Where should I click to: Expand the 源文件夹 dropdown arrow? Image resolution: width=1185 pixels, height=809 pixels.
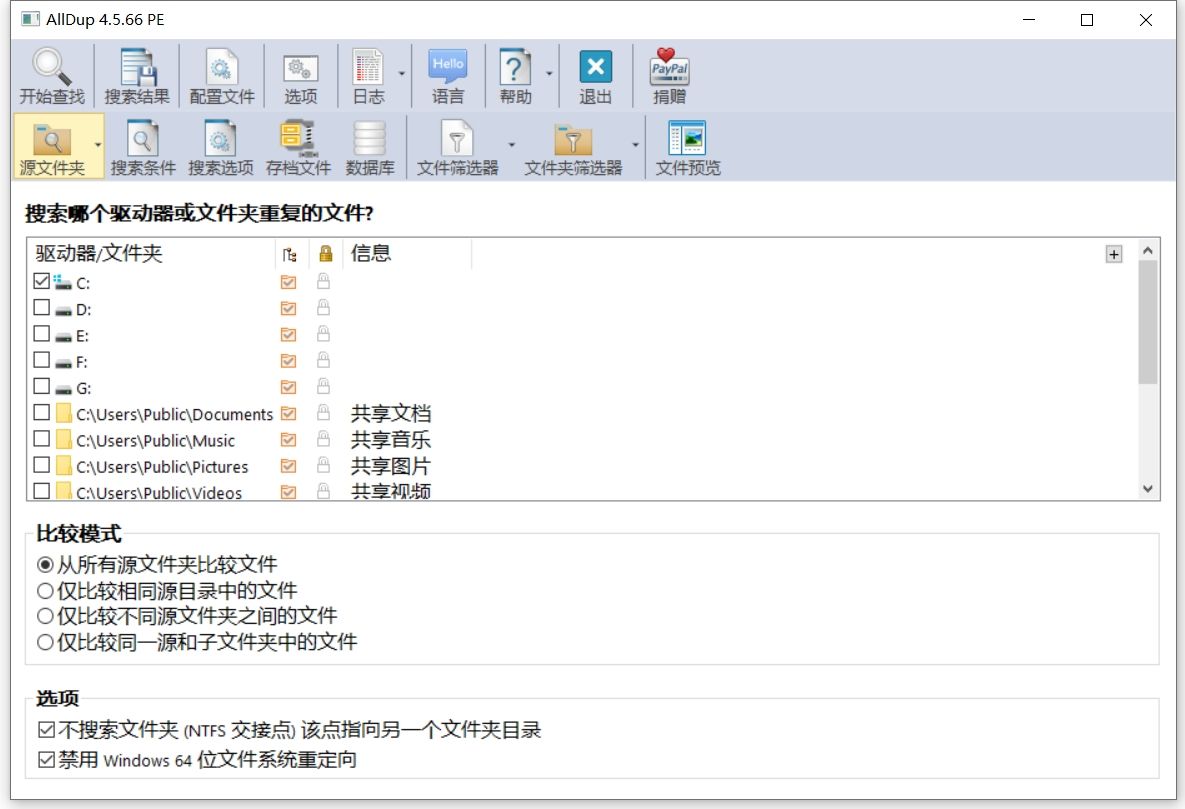(97, 145)
